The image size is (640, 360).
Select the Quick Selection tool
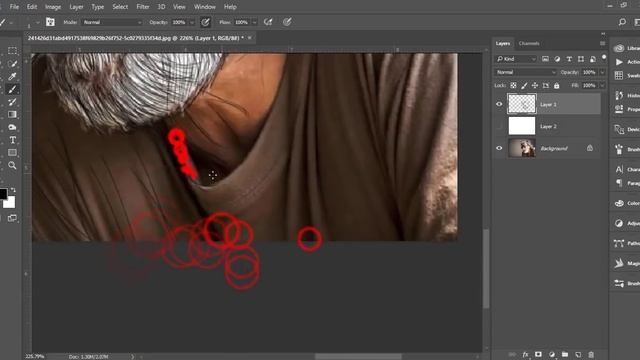tap(12, 64)
